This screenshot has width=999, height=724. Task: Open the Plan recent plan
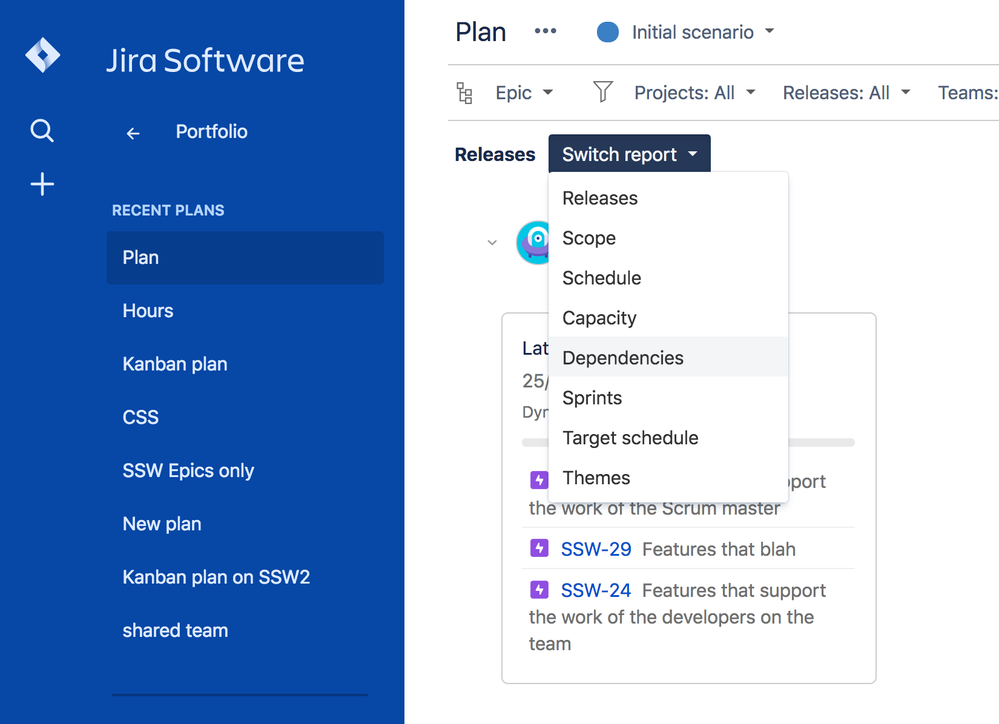[245, 257]
